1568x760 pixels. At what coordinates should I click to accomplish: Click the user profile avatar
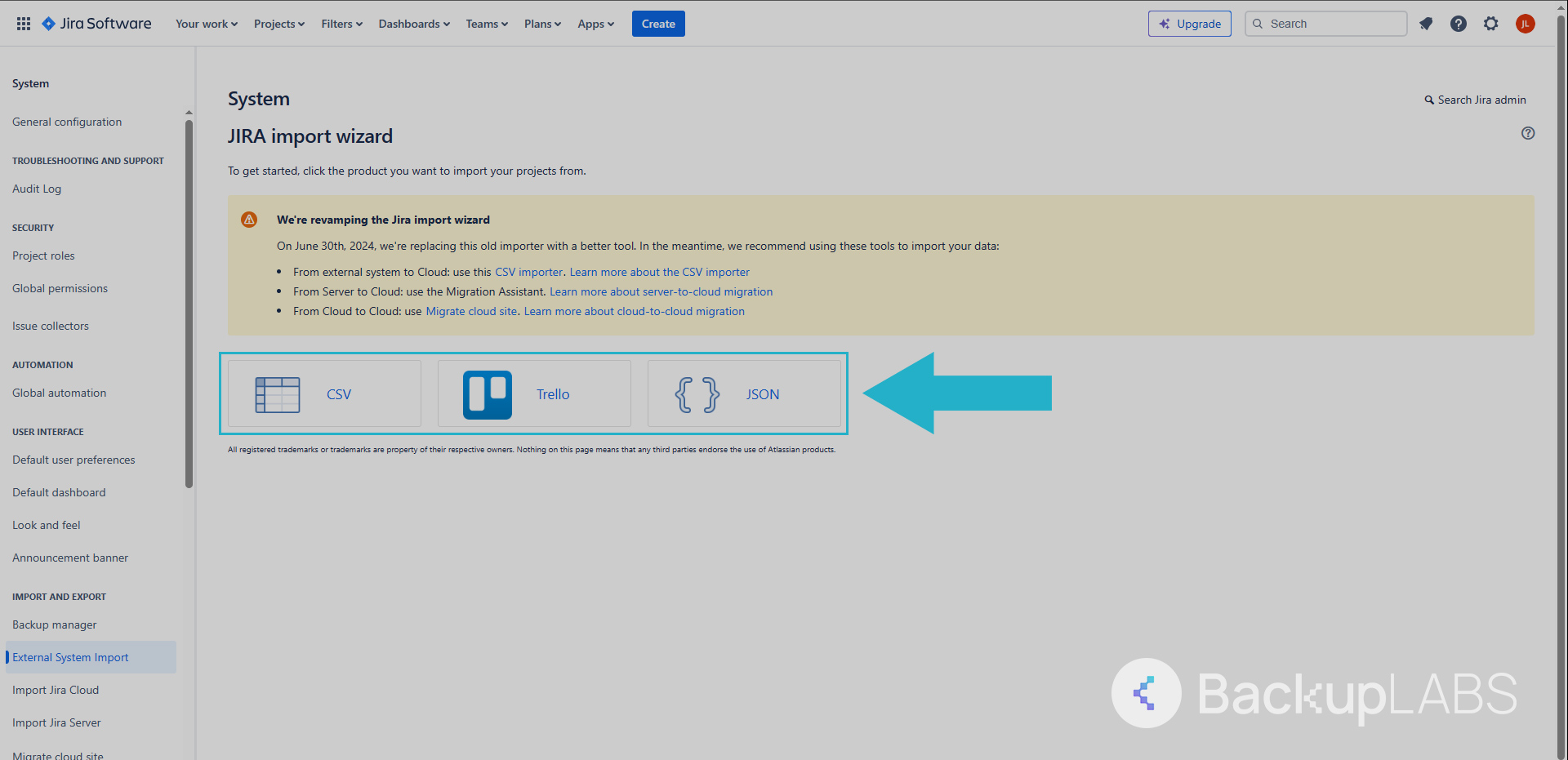(1525, 24)
